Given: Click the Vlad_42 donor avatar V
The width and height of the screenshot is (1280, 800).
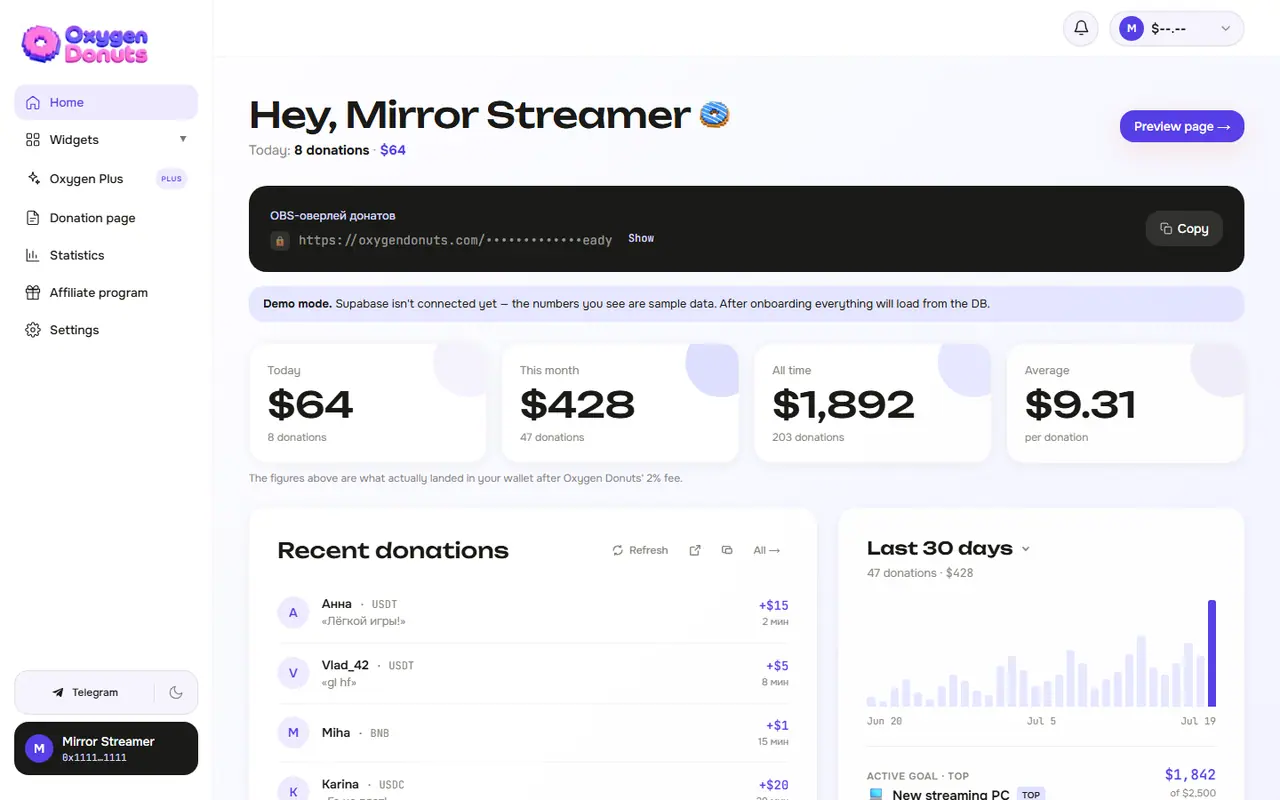Looking at the screenshot, I should 293,673.
